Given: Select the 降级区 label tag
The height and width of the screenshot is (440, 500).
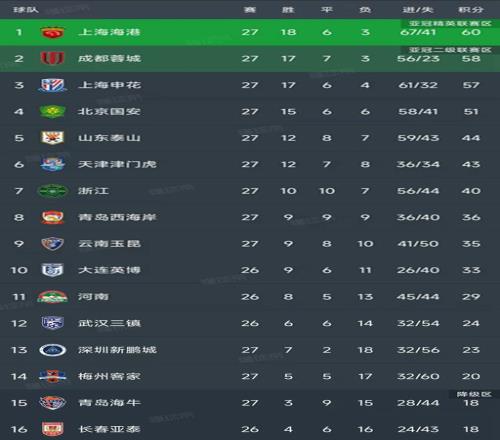Looking at the screenshot, I should tap(474, 394).
